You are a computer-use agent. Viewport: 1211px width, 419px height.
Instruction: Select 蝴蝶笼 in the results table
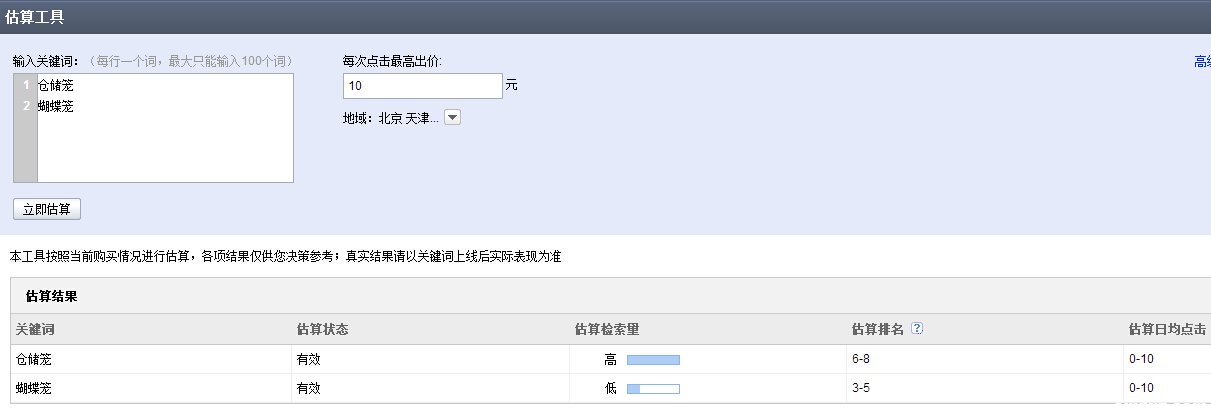33,388
